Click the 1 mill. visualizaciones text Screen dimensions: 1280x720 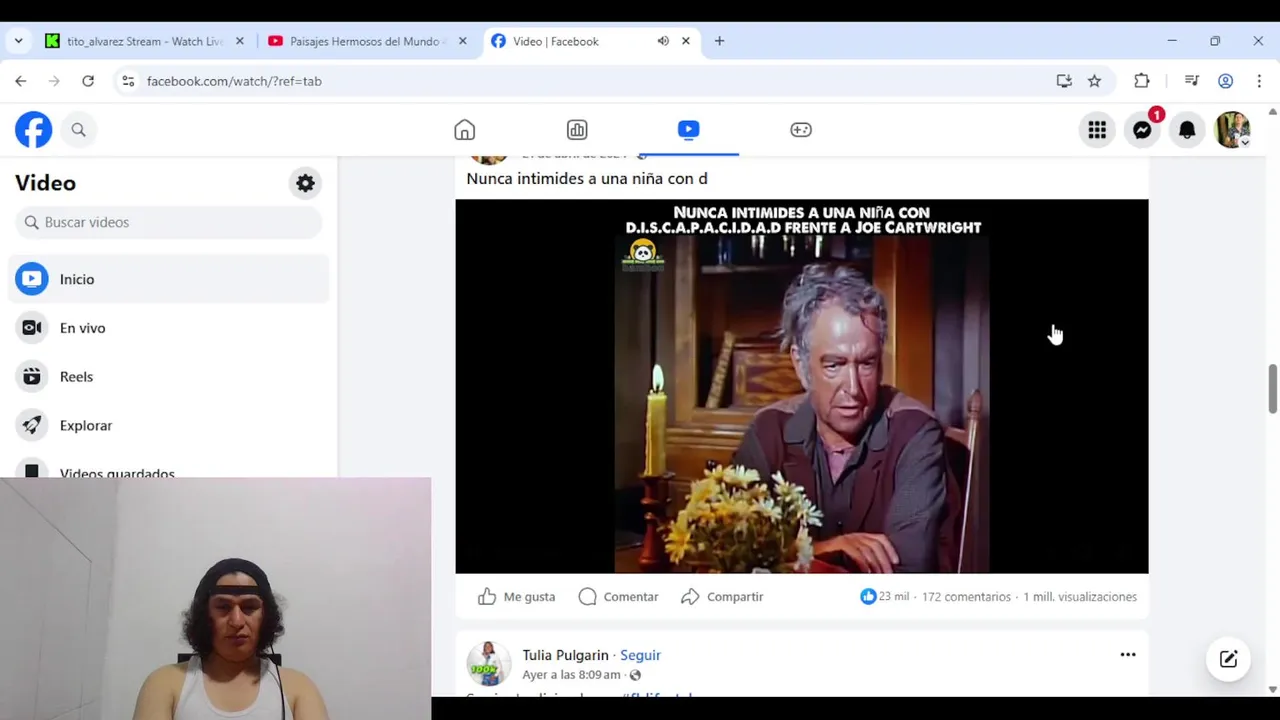(x=1080, y=597)
